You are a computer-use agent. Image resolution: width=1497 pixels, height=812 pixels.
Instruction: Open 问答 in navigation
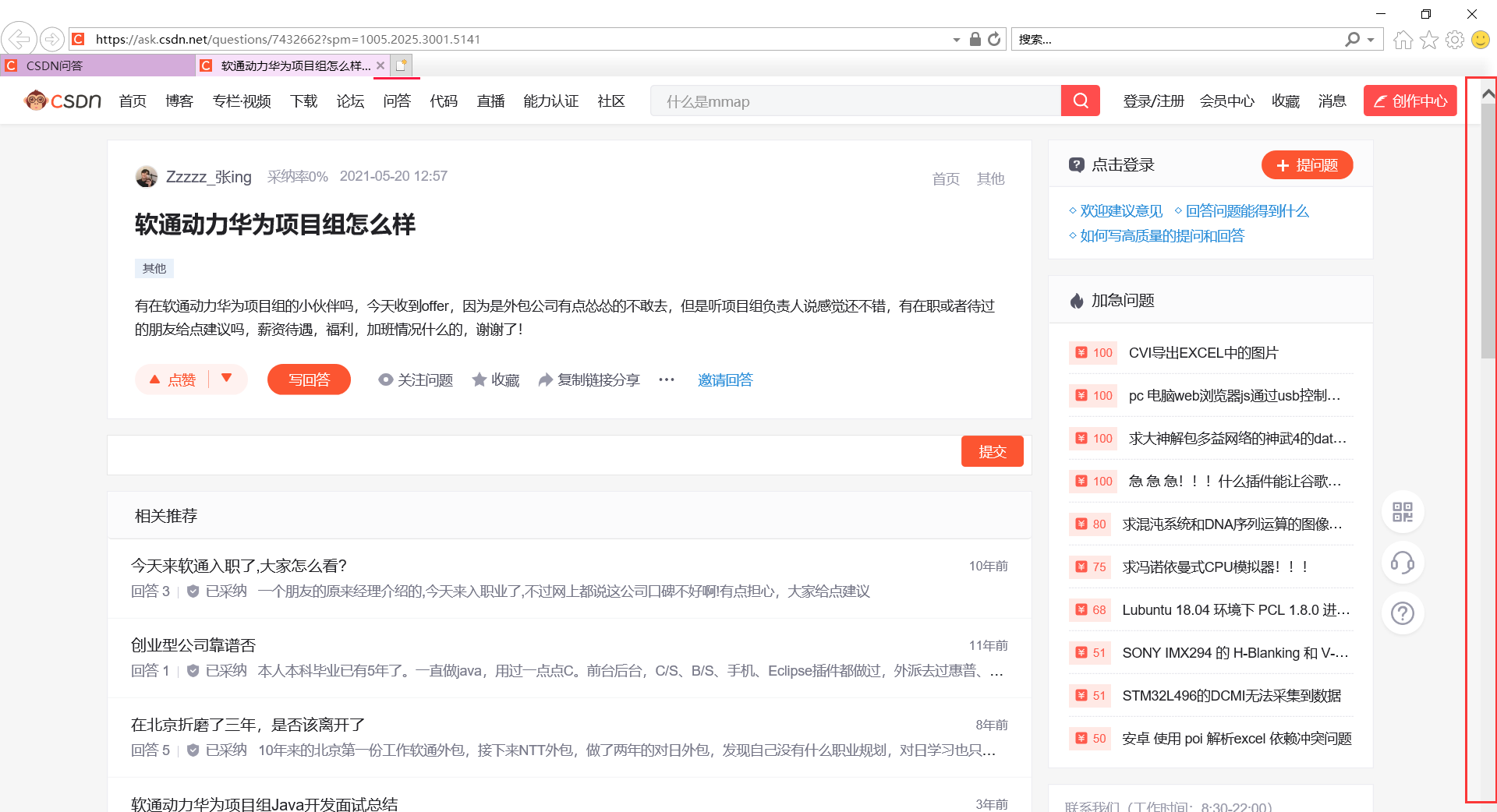398,101
